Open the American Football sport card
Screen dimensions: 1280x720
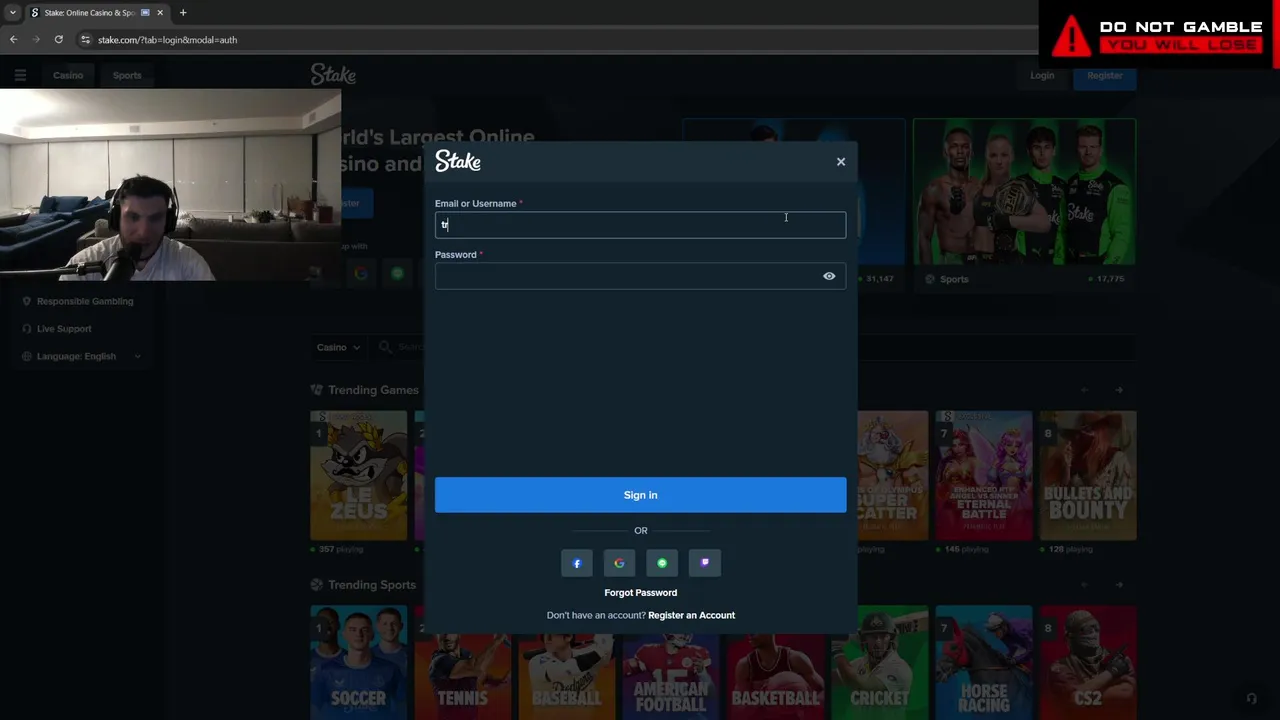671,662
